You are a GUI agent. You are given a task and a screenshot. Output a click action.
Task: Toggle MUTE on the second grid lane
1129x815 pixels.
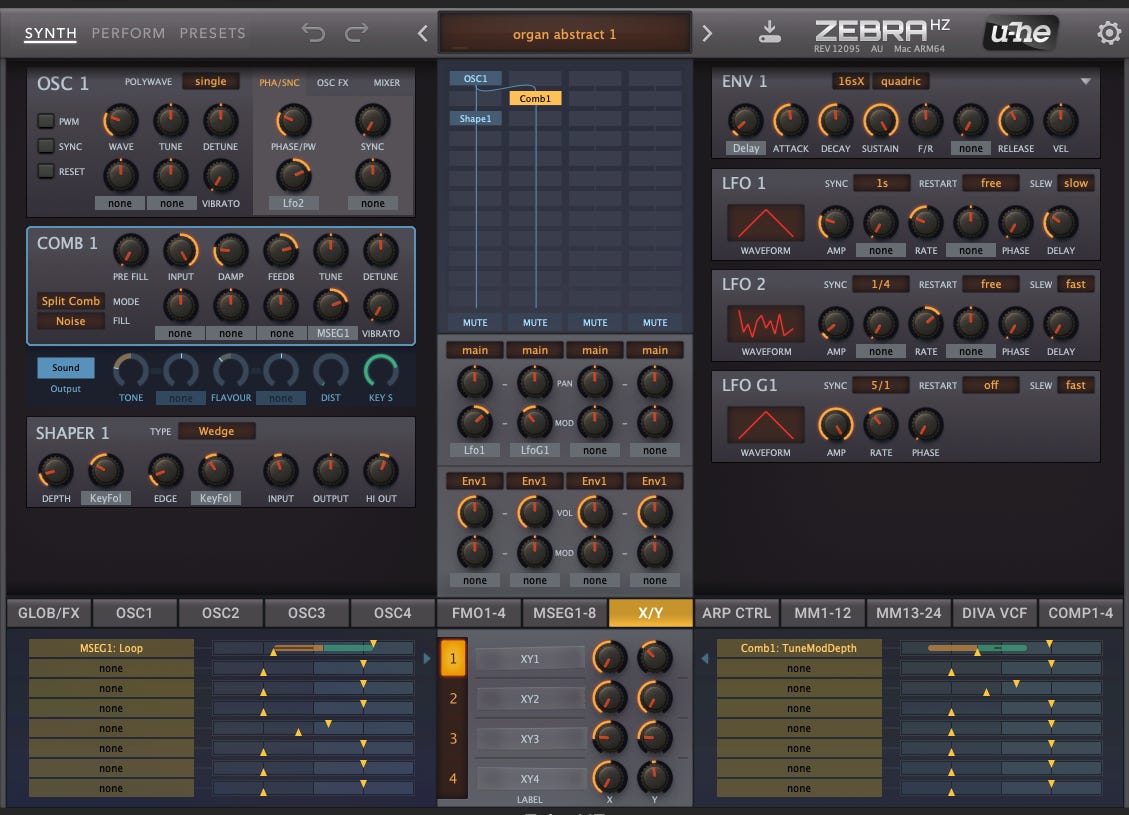click(x=535, y=323)
